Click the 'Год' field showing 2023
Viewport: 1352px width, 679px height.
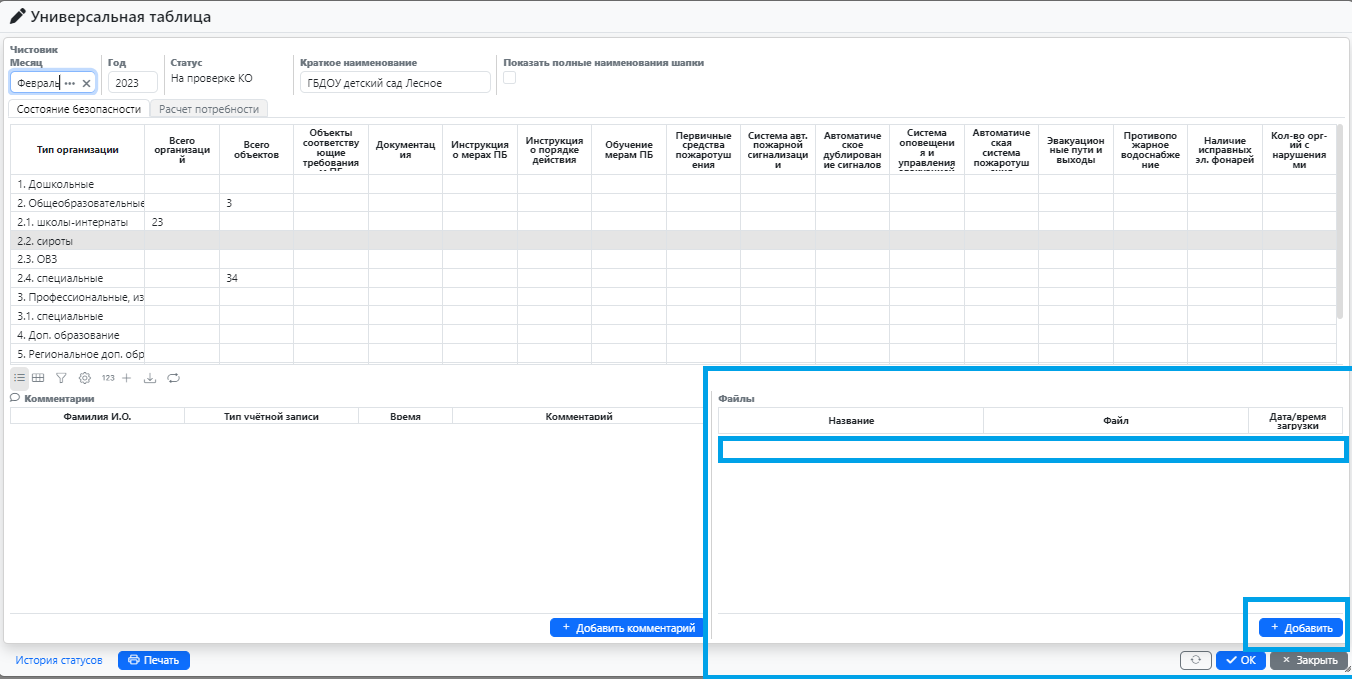pyautogui.click(x=132, y=83)
